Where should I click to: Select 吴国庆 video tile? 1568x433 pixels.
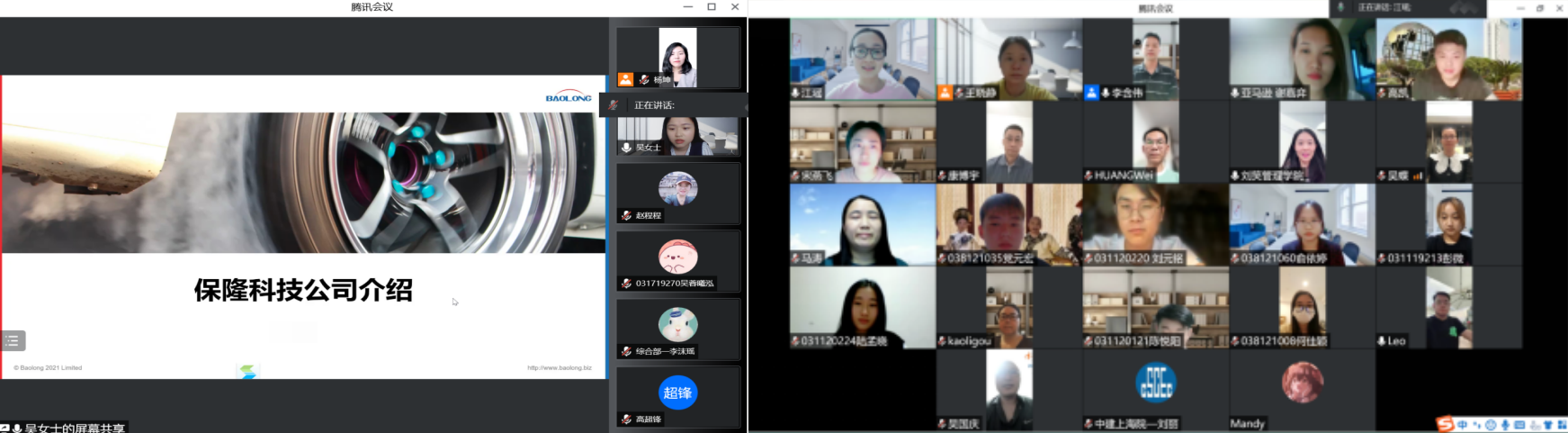1008,390
